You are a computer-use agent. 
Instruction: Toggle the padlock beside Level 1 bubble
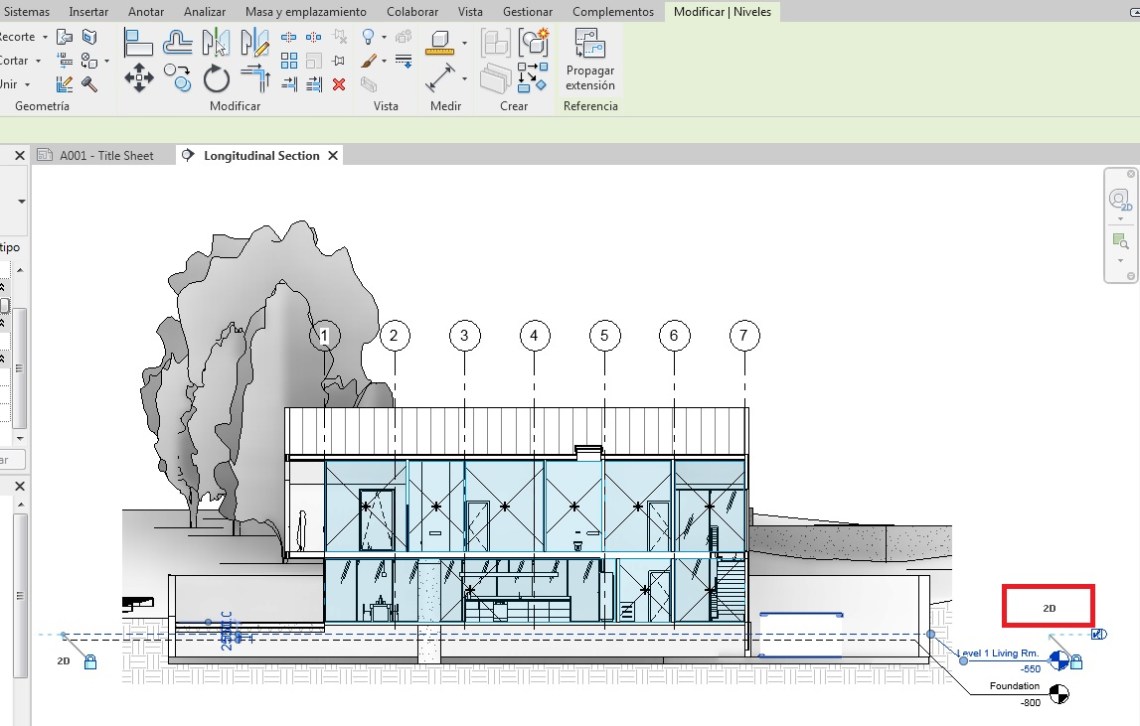1076,662
